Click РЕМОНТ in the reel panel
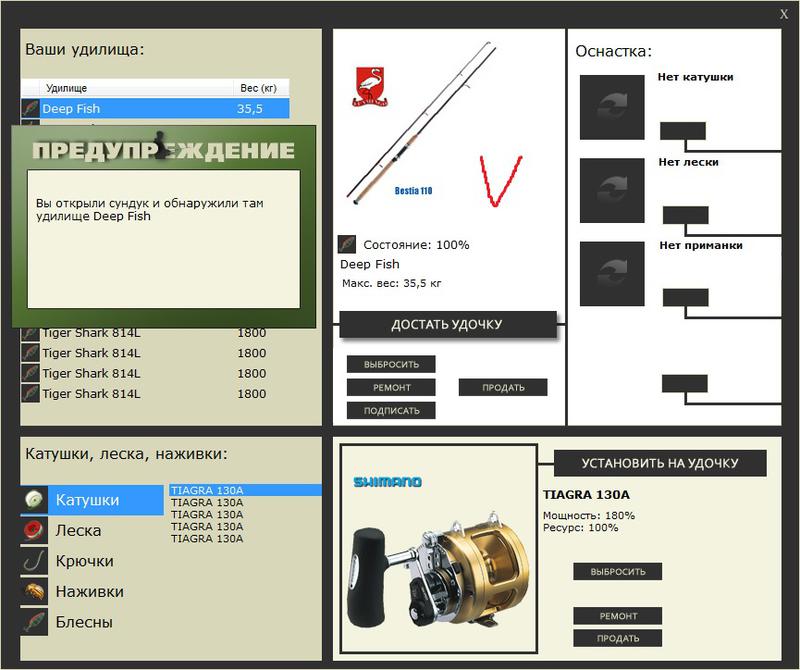The height and width of the screenshot is (670, 800). tap(618, 616)
